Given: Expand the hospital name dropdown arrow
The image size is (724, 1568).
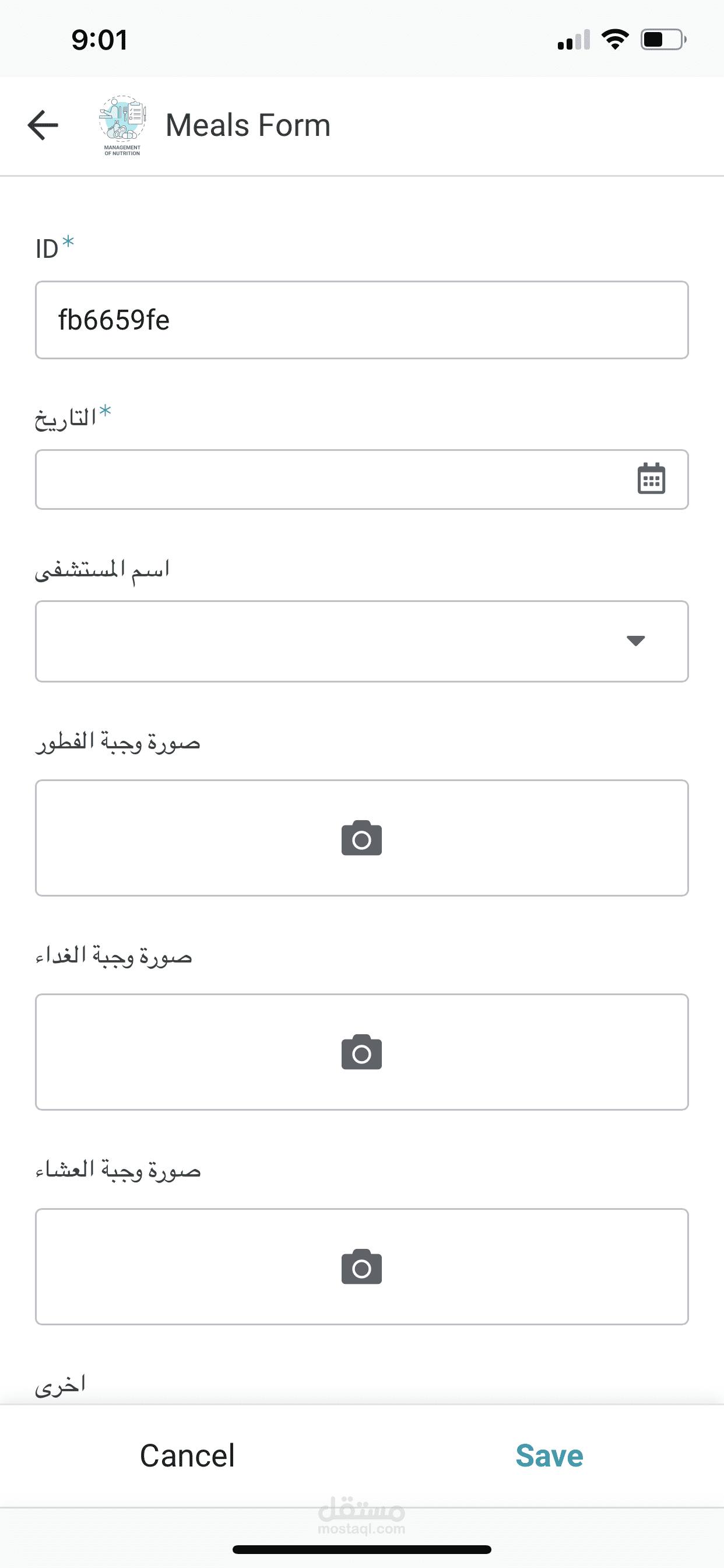Looking at the screenshot, I should point(635,641).
